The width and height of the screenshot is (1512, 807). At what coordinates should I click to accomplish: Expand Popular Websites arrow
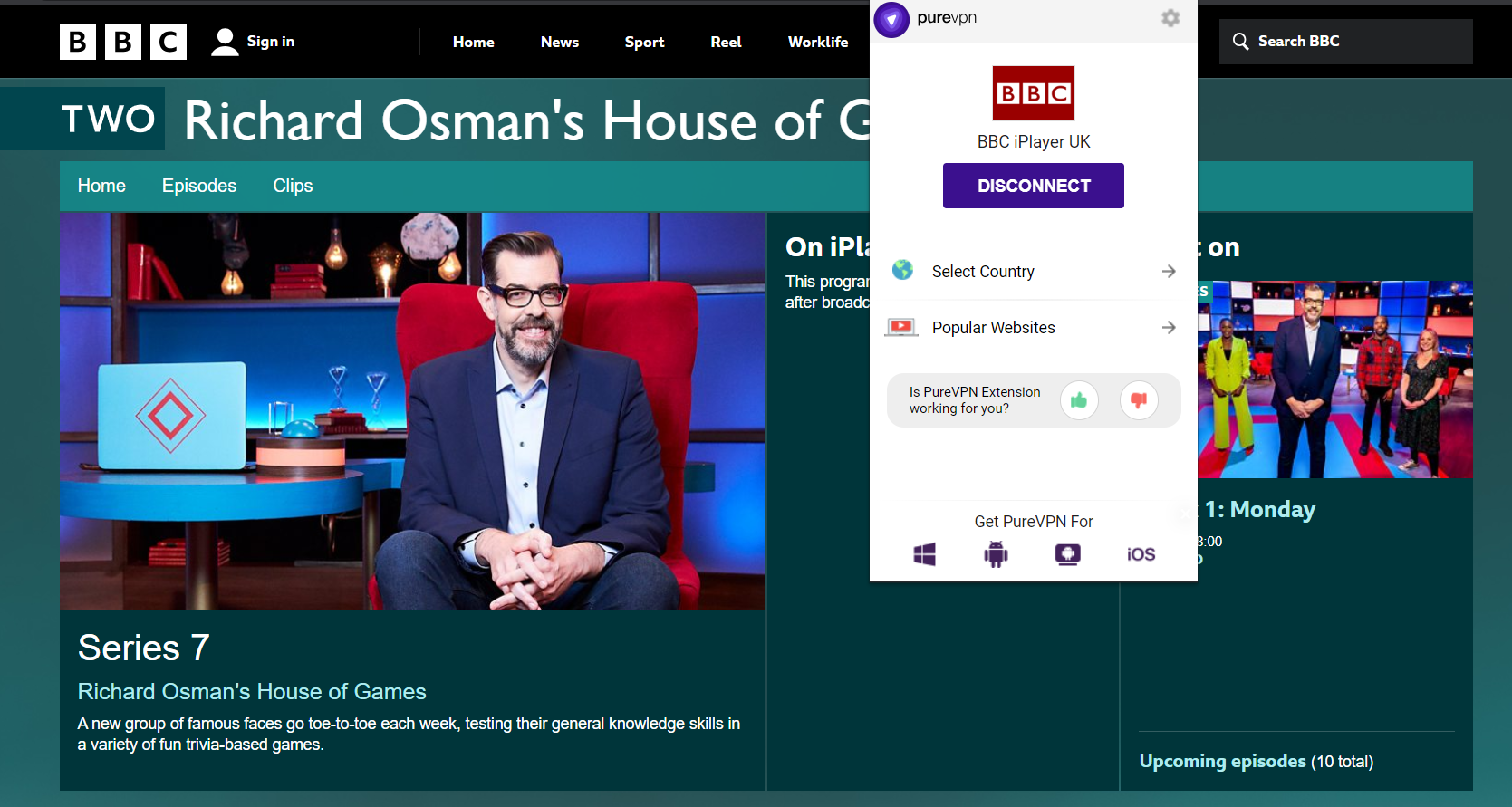point(1169,327)
